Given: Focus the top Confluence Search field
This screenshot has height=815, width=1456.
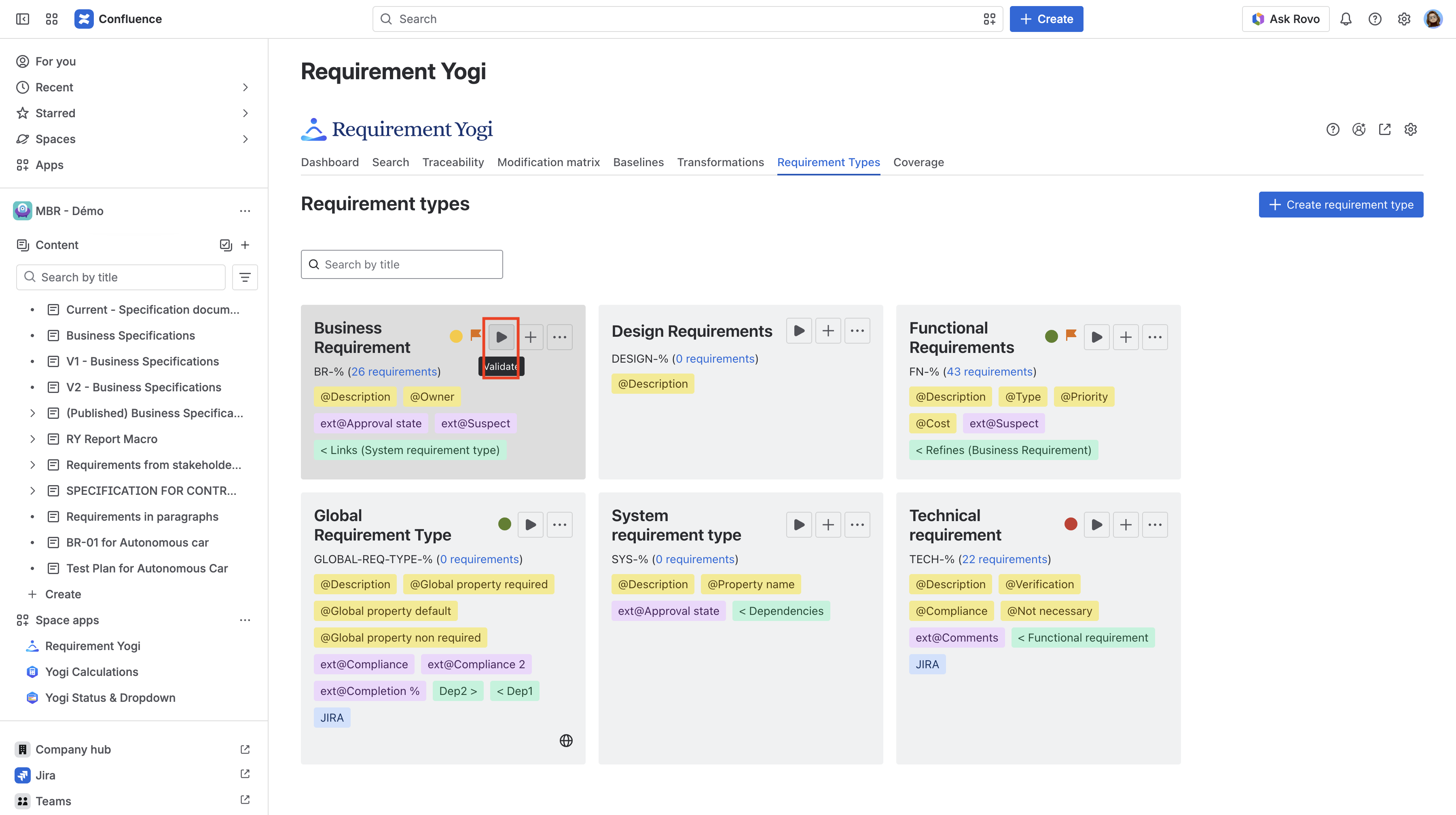Looking at the screenshot, I should (x=687, y=19).
